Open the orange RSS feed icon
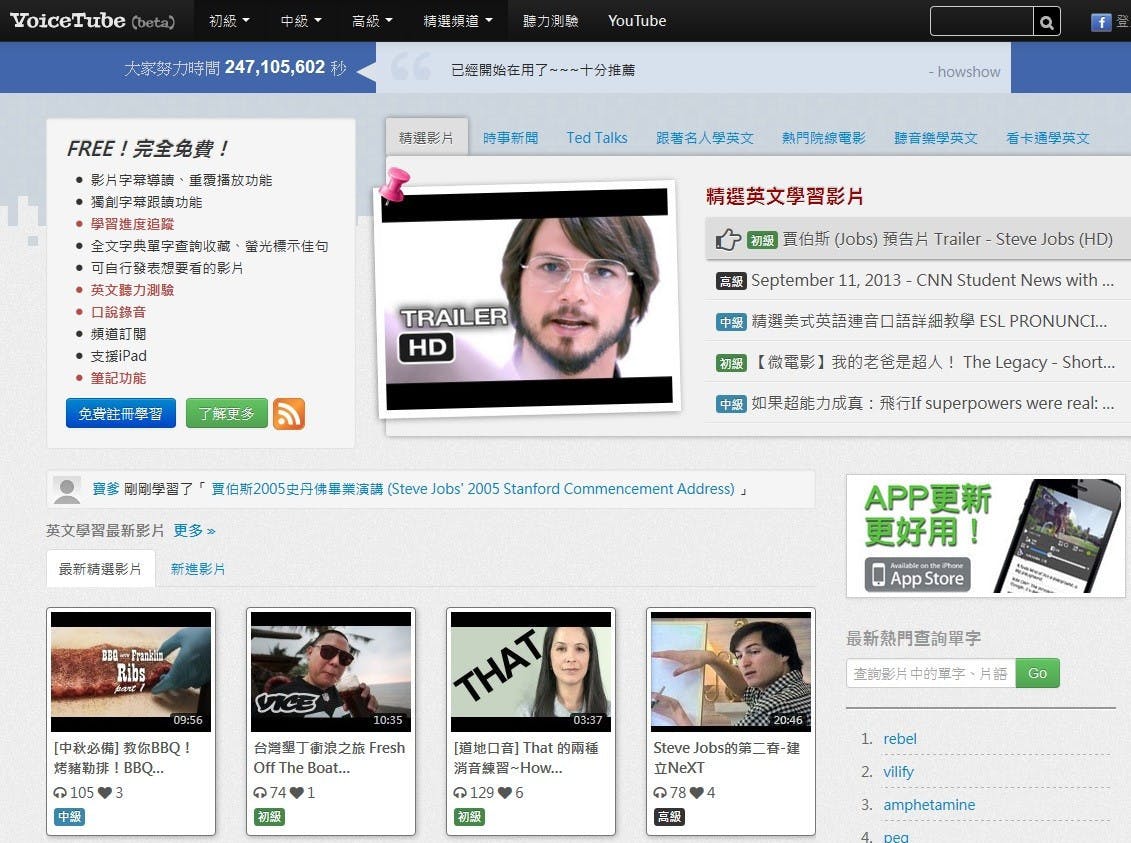This screenshot has width=1131, height=843. click(x=289, y=414)
